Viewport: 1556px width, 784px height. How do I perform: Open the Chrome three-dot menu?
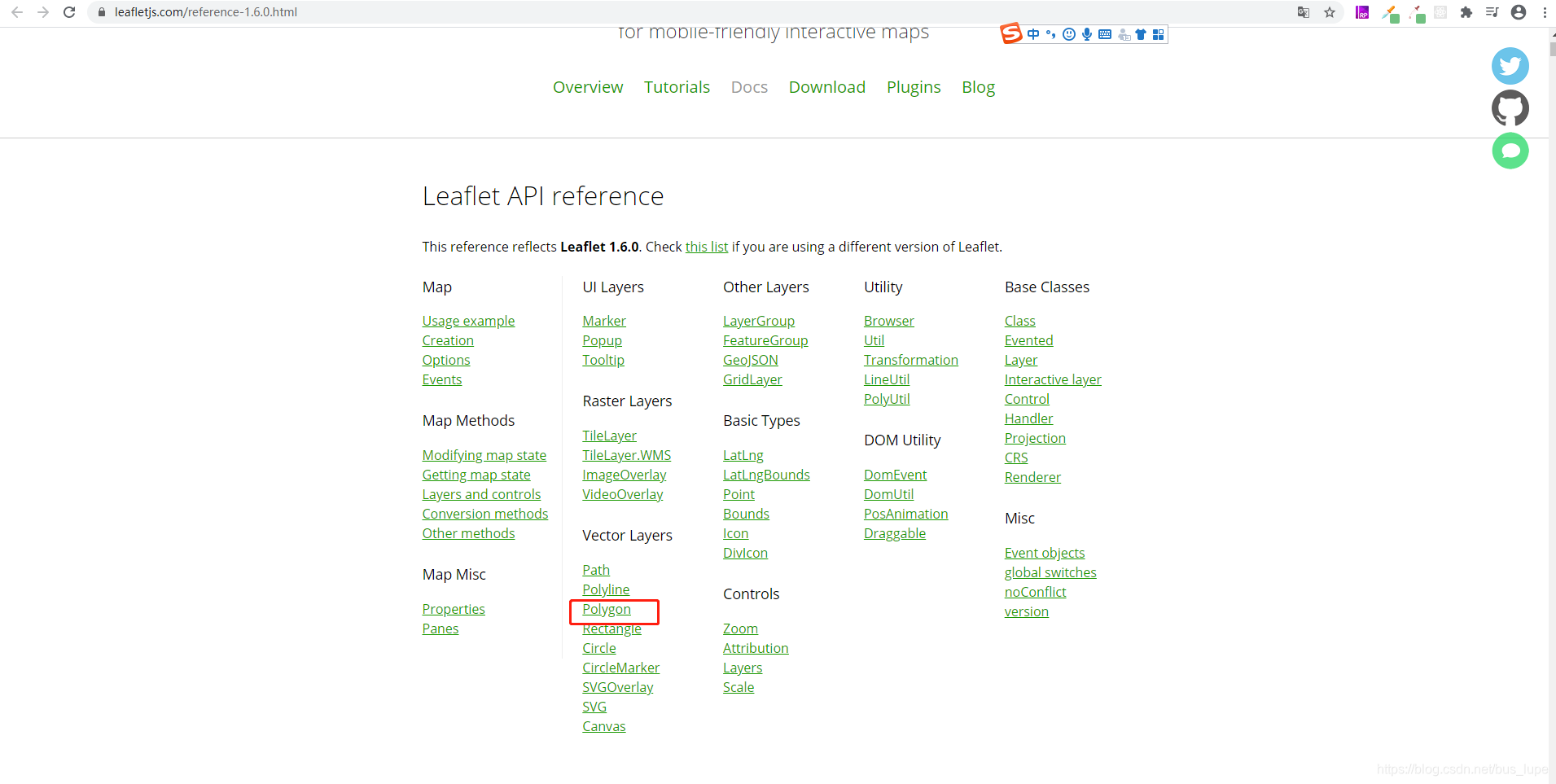coord(1545,12)
